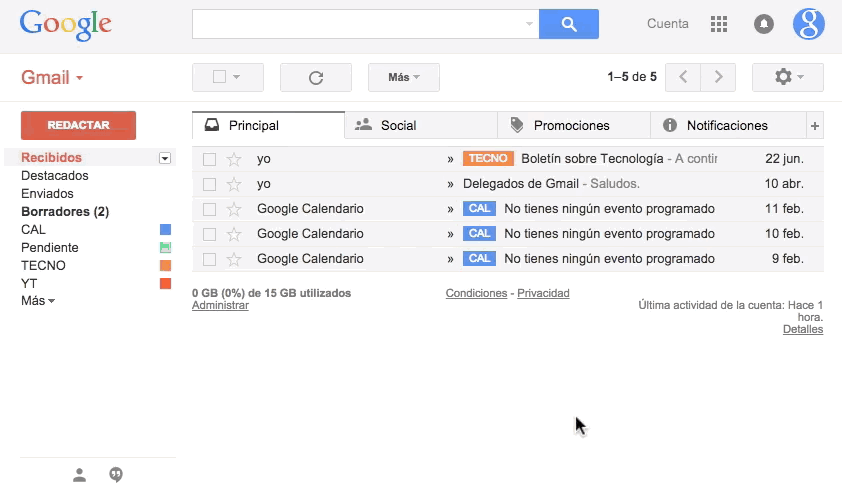Tick the checkbox for Delegados de Gmail
This screenshot has height=486, width=842.
[209, 184]
